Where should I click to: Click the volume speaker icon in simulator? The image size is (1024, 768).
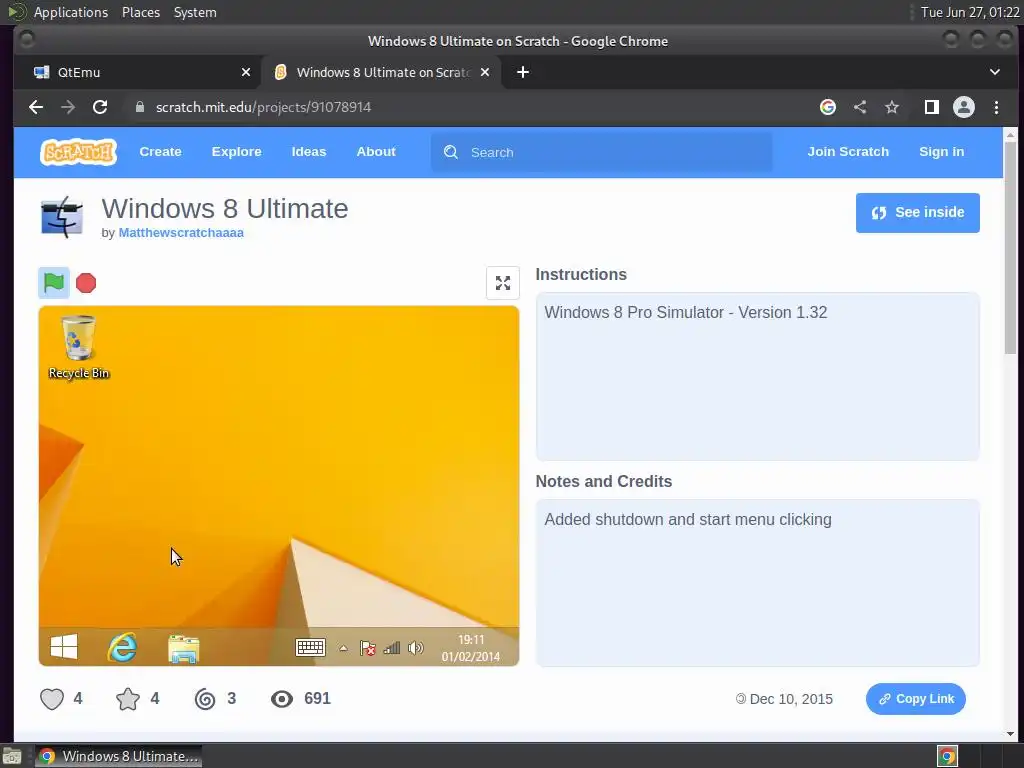pos(415,648)
